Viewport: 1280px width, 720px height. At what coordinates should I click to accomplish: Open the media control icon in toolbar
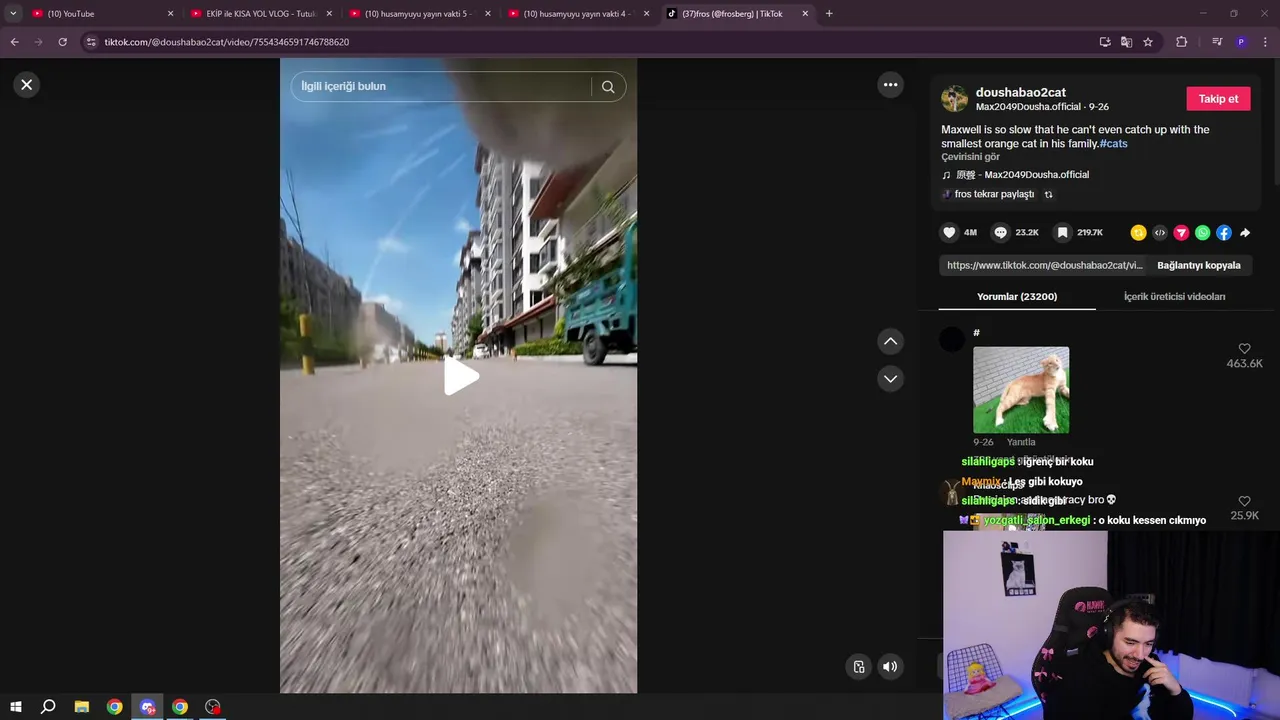1217,42
